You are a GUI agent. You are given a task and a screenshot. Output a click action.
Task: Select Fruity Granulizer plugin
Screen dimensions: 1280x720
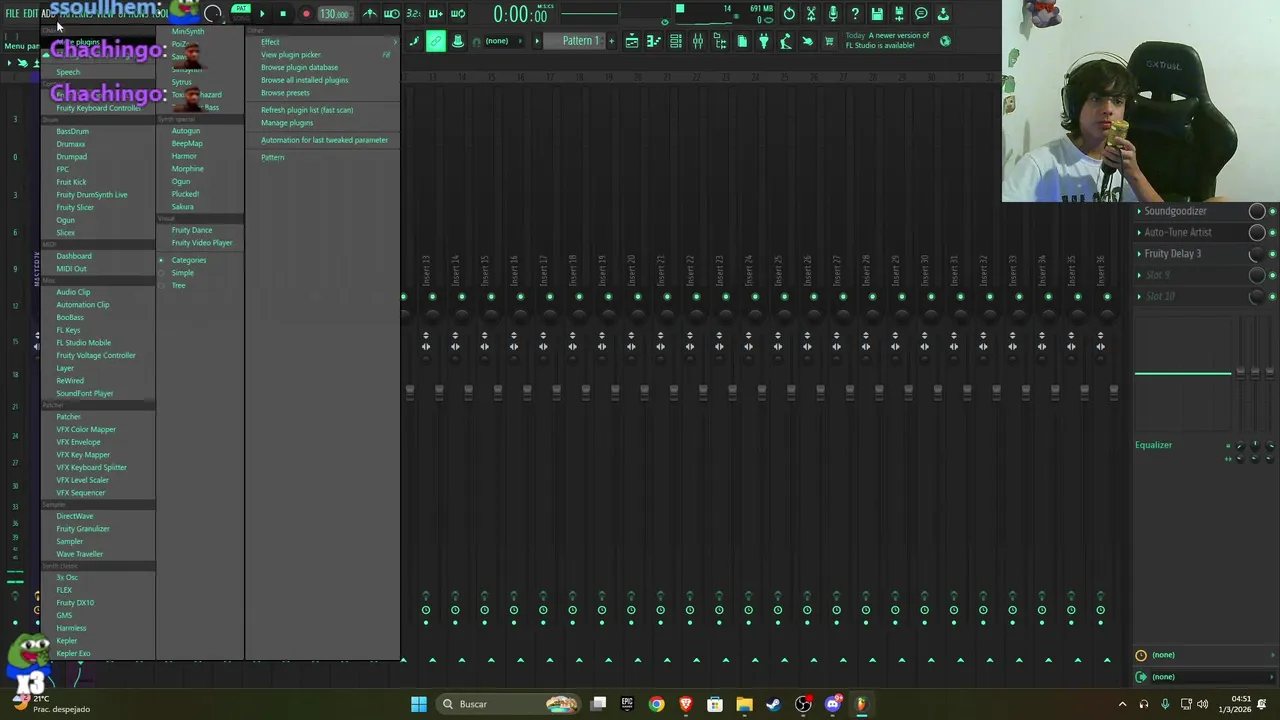83,529
